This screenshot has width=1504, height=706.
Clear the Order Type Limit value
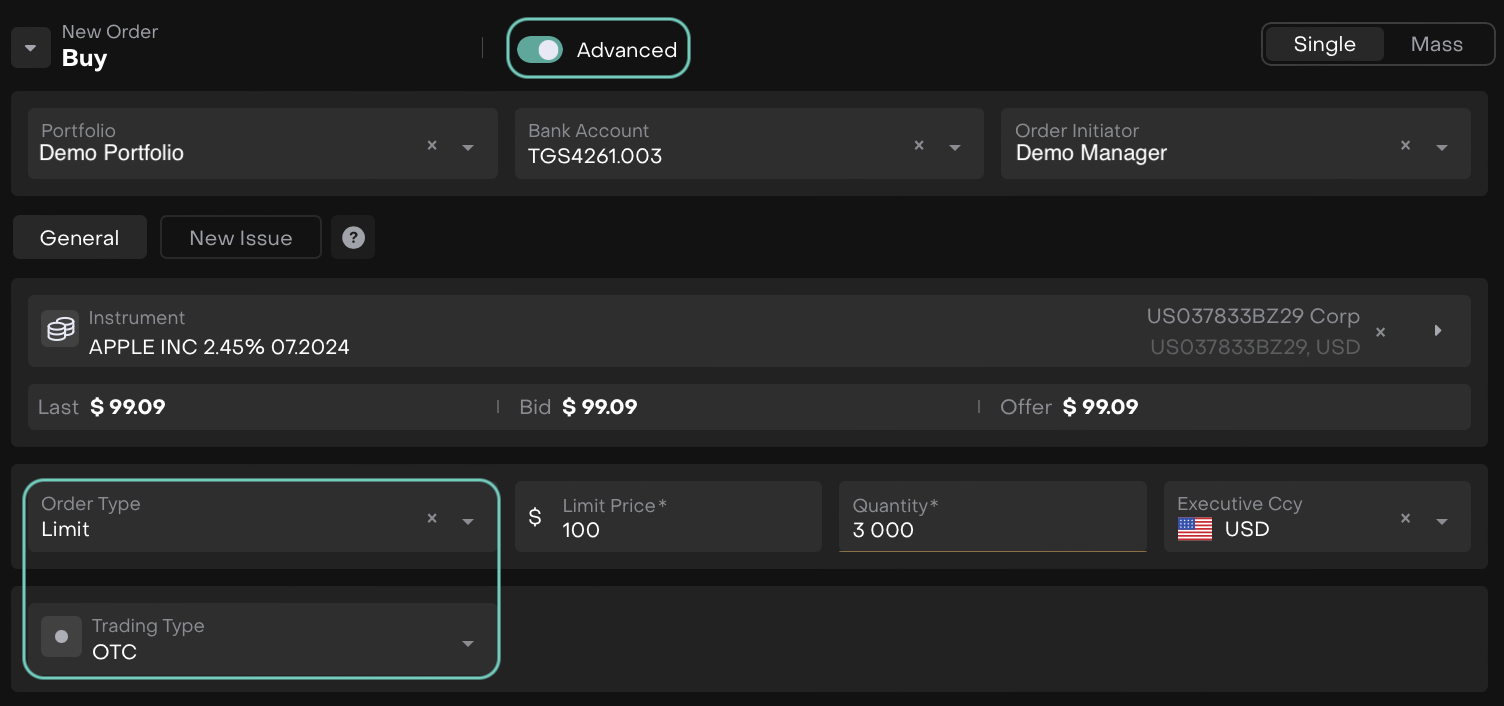tap(432, 518)
